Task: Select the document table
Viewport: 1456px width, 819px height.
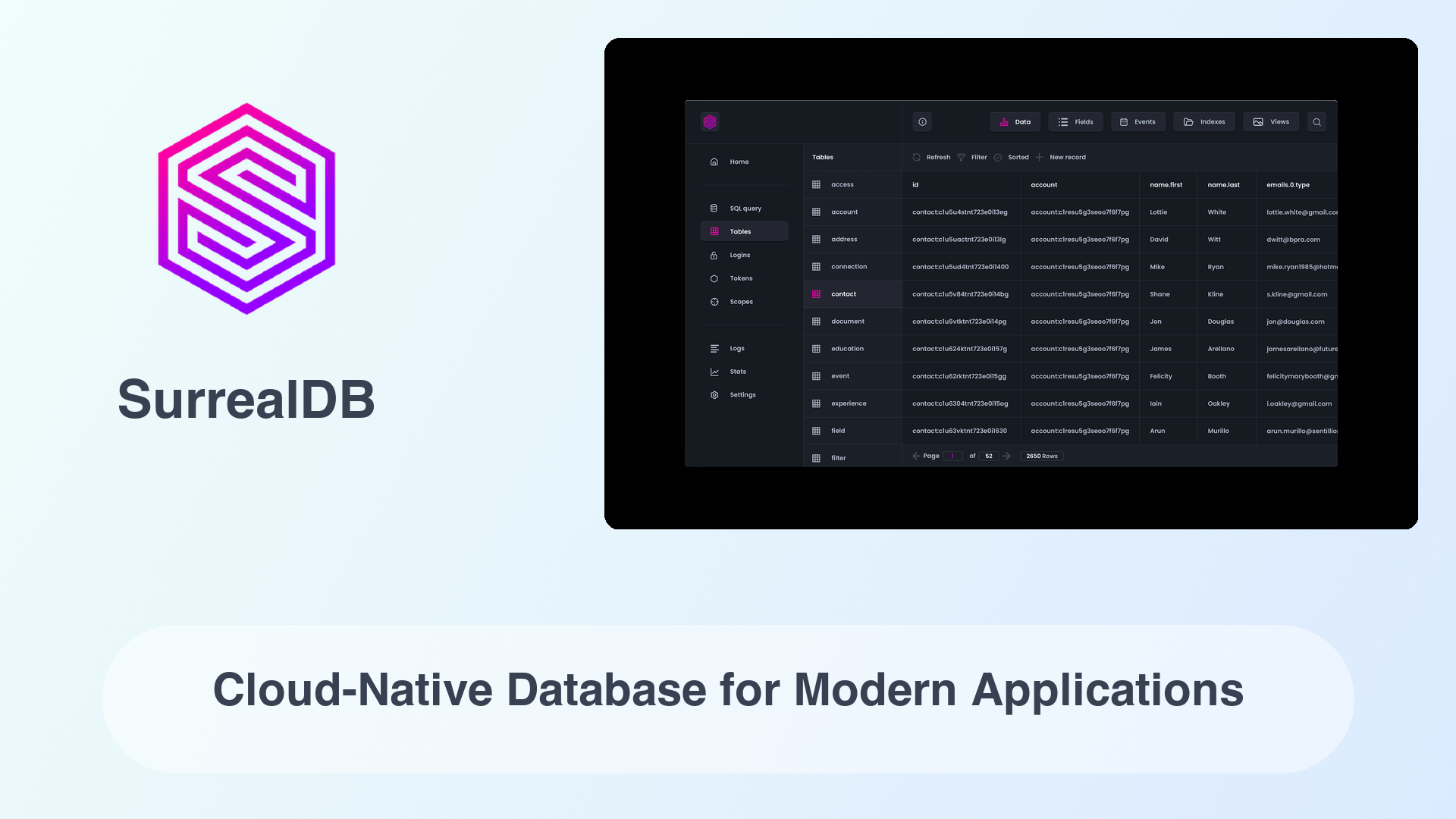Action: click(x=852, y=322)
